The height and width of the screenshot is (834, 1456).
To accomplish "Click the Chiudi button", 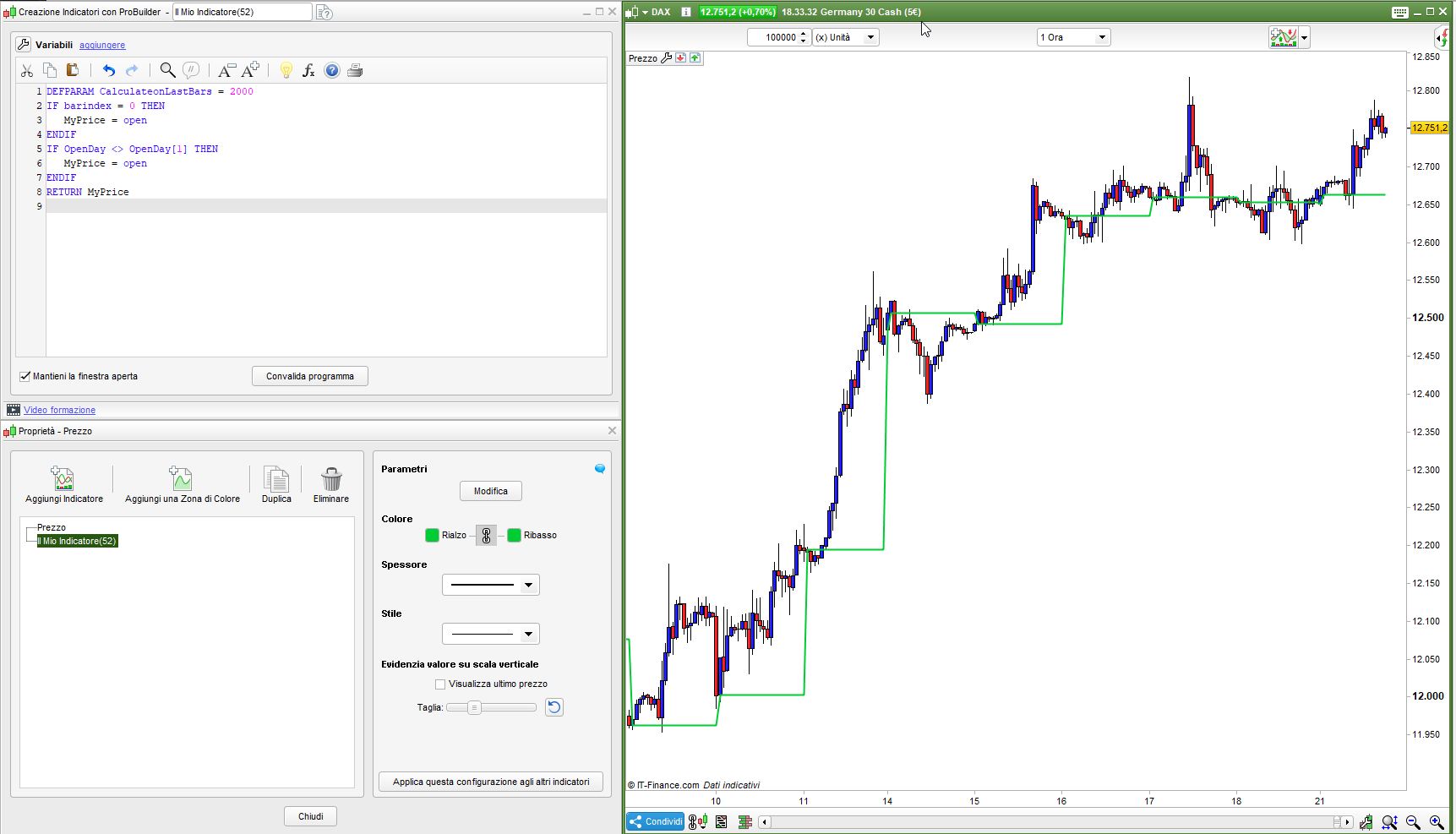I will 310,817.
